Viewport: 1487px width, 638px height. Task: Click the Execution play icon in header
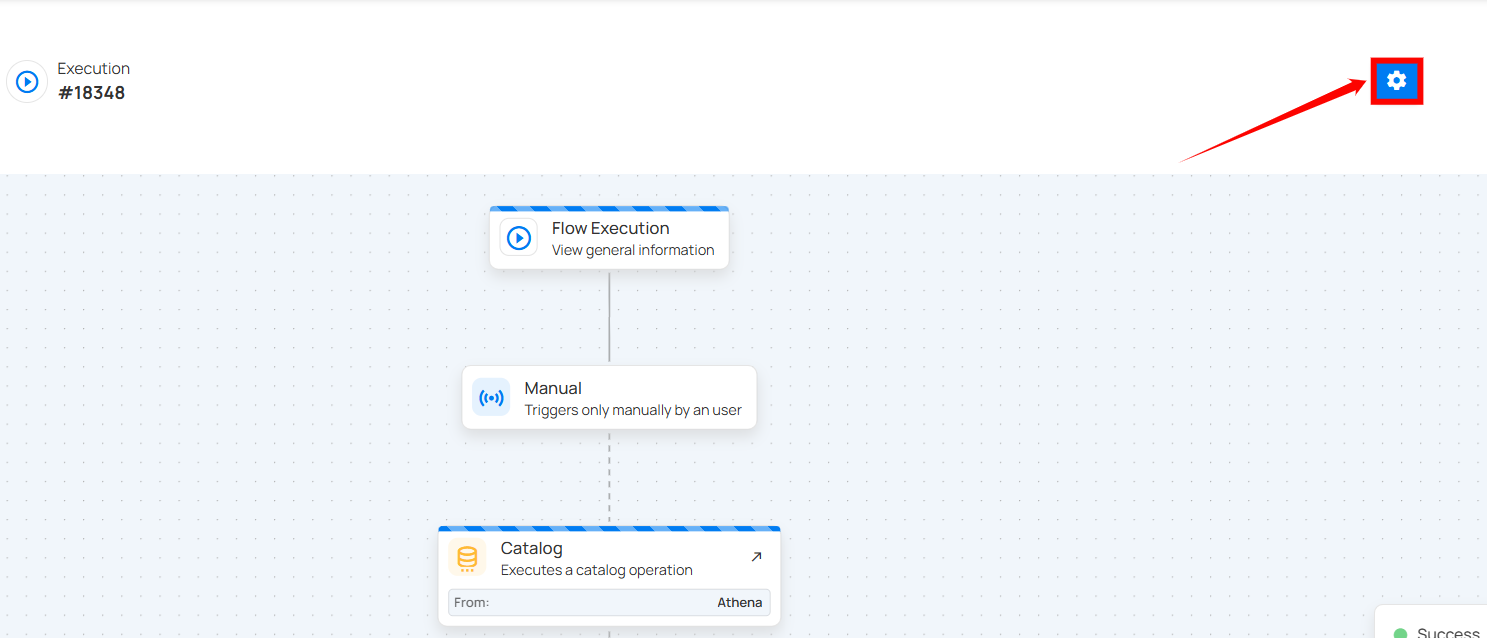[27, 82]
